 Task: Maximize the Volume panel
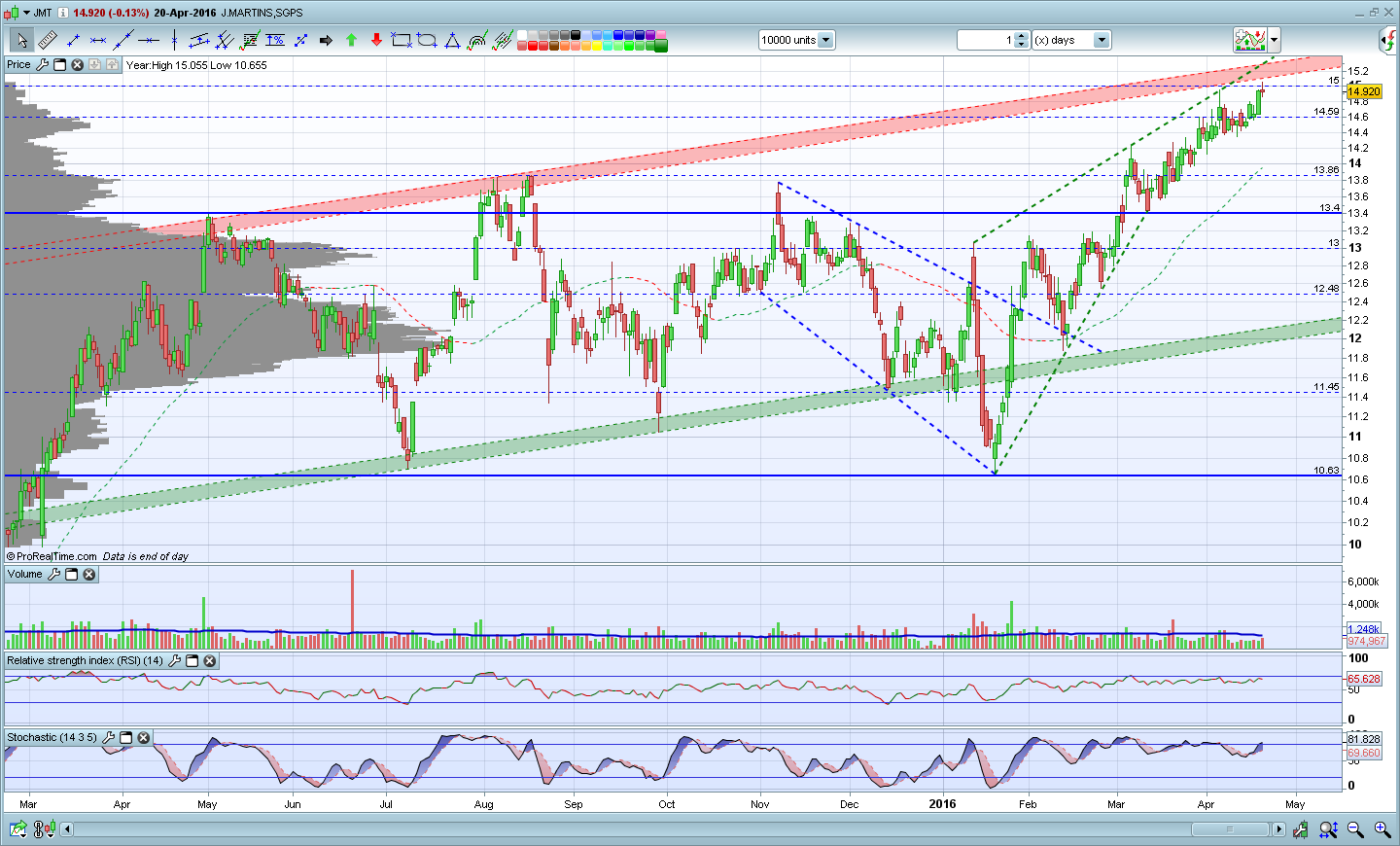(x=72, y=575)
